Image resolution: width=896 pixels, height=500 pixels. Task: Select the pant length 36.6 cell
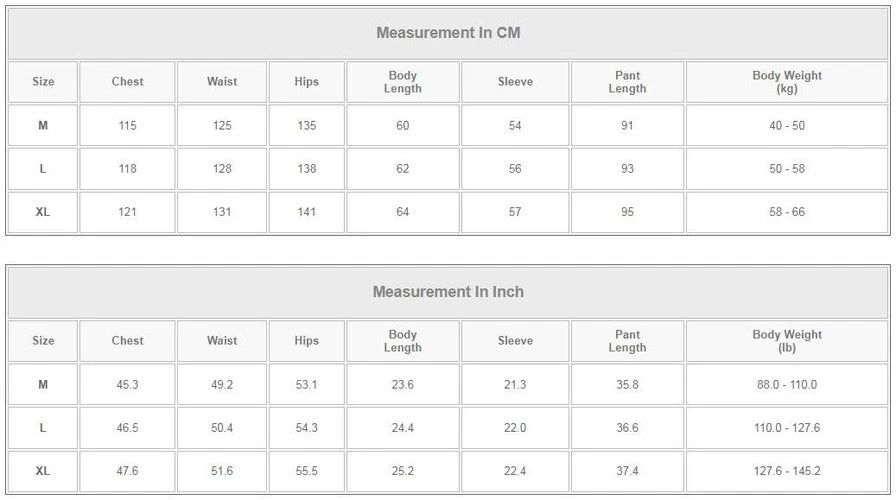pyautogui.click(x=627, y=428)
